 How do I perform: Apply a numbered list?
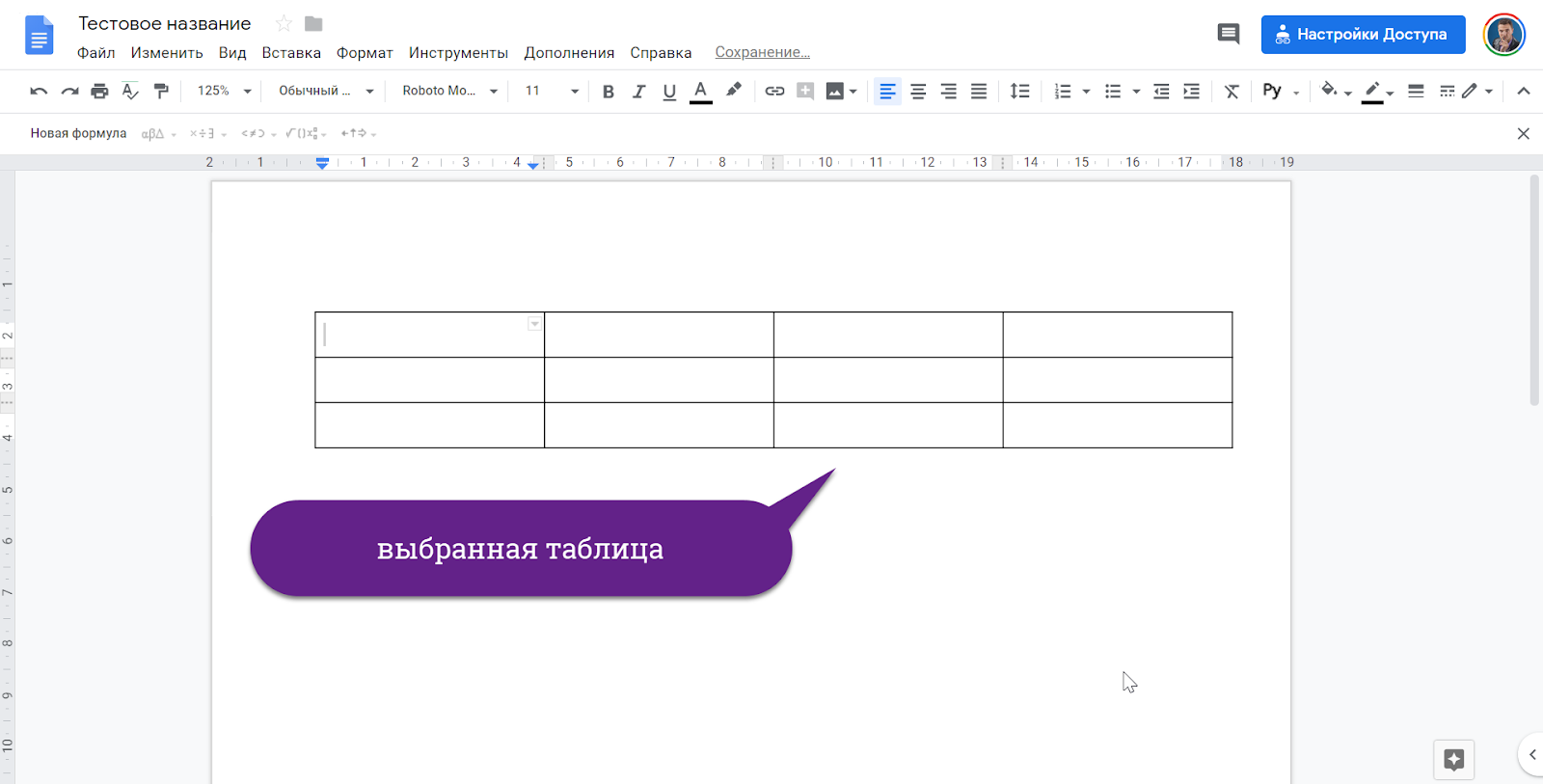(1063, 91)
